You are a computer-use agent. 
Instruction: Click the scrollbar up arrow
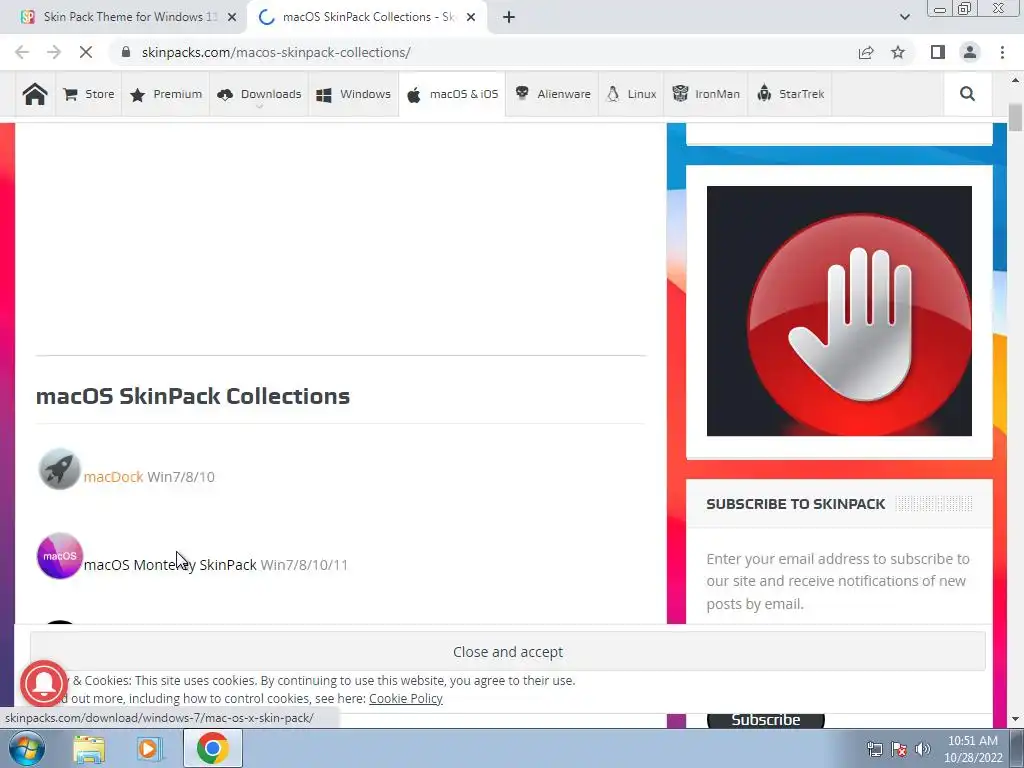[x=1015, y=80]
